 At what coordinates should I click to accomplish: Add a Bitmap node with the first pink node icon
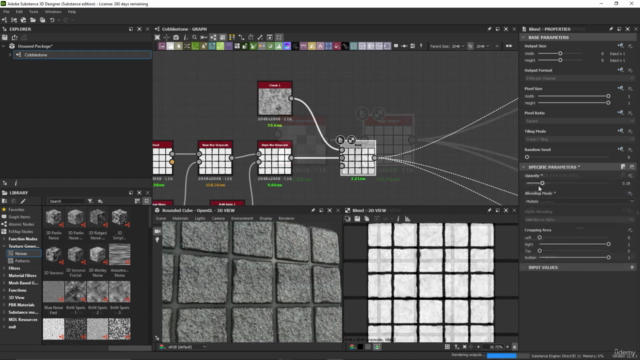click(x=162, y=46)
